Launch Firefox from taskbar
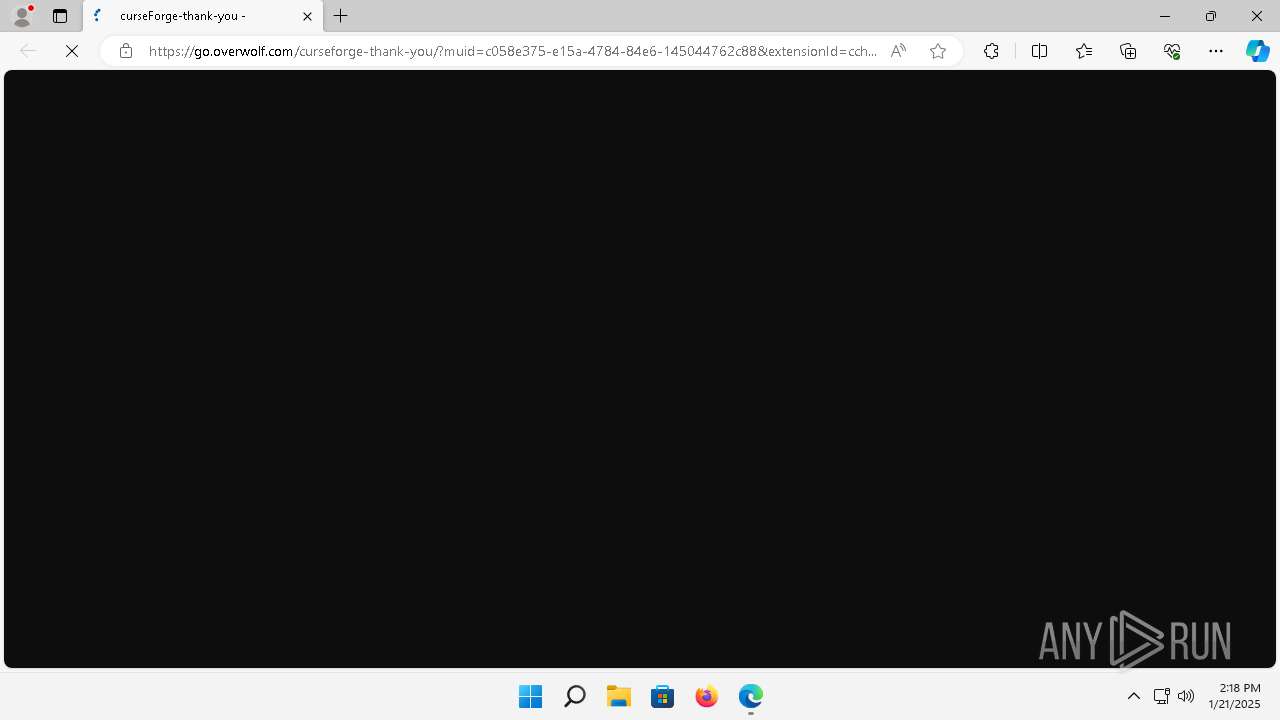The width and height of the screenshot is (1280, 720). (706, 696)
